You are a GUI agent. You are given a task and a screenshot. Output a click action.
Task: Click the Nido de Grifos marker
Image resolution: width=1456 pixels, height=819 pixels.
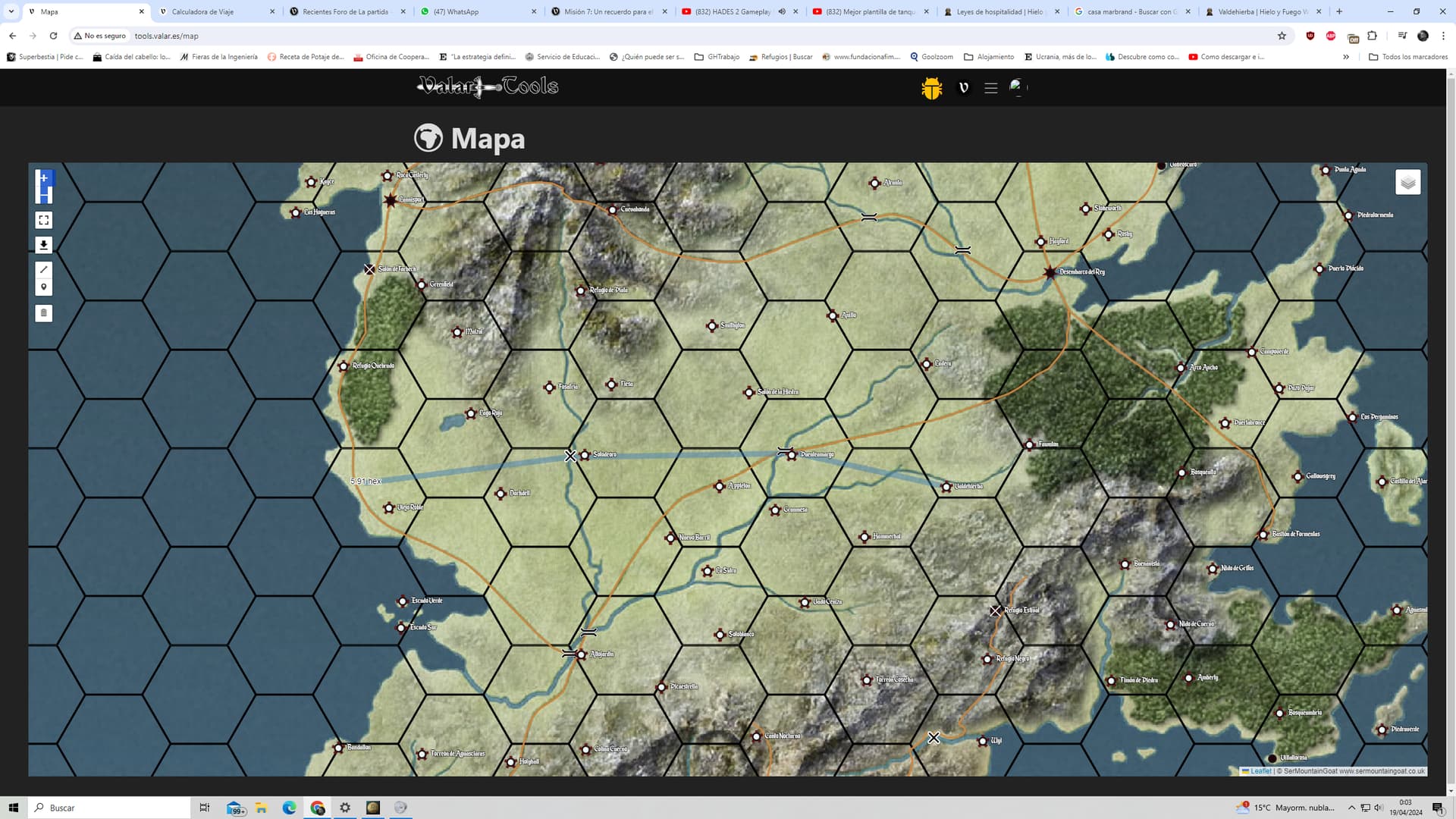(1213, 569)
